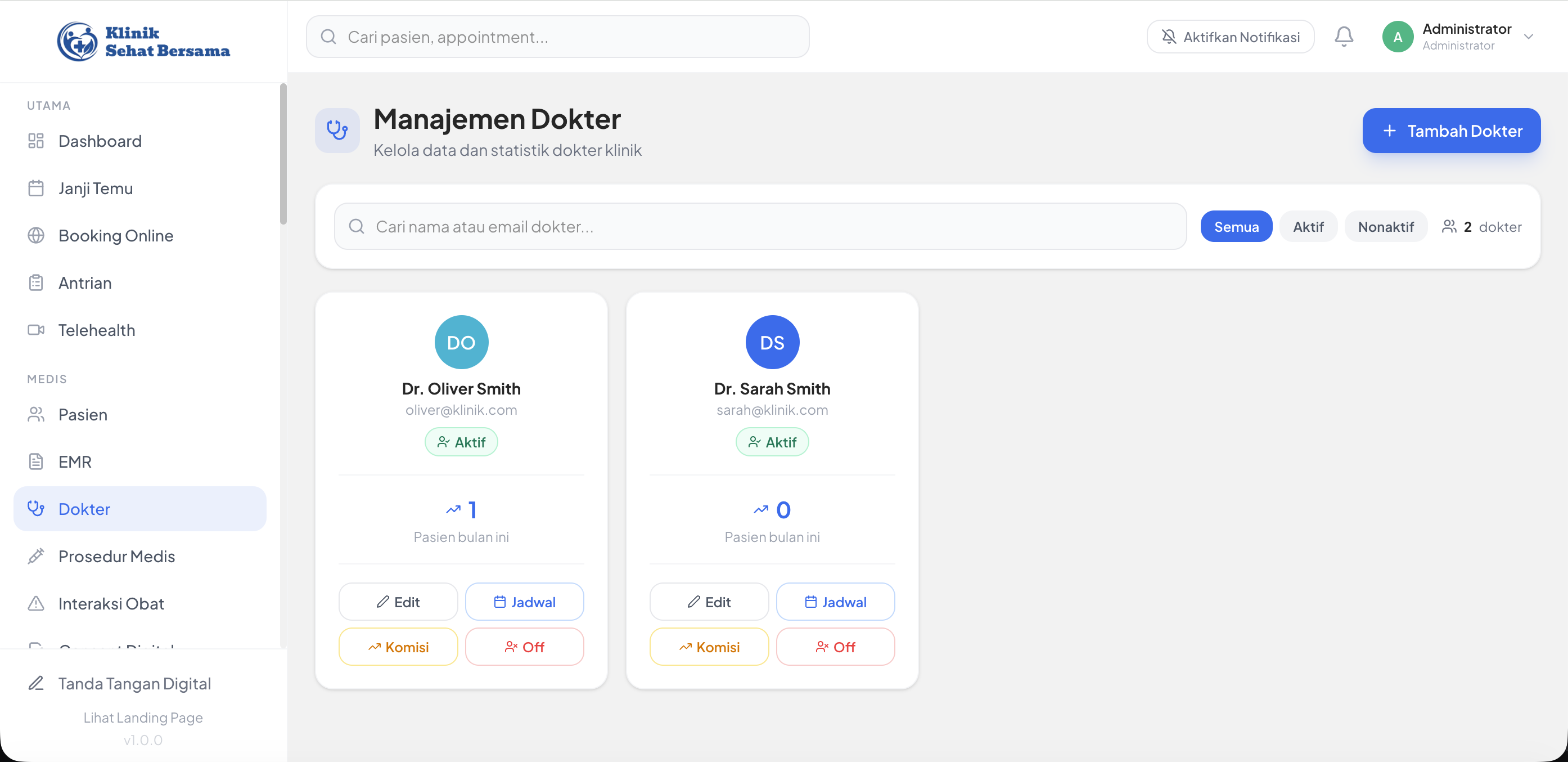
Task: Click the Tambah Dokter button
Action: [x=1451, y=131]
